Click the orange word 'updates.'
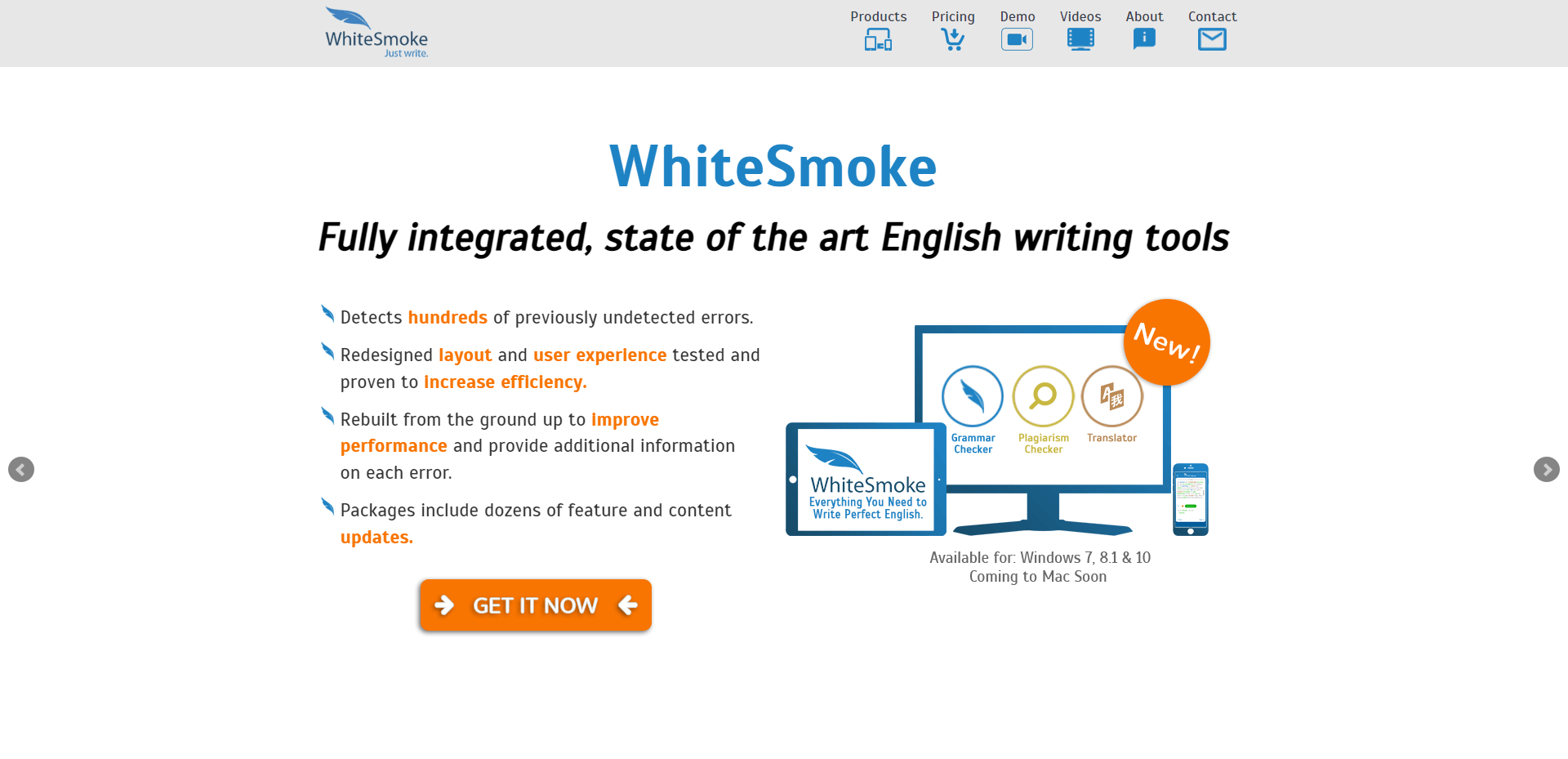Viewport: 1568px width, 759px height. click(x=376, y=538)
